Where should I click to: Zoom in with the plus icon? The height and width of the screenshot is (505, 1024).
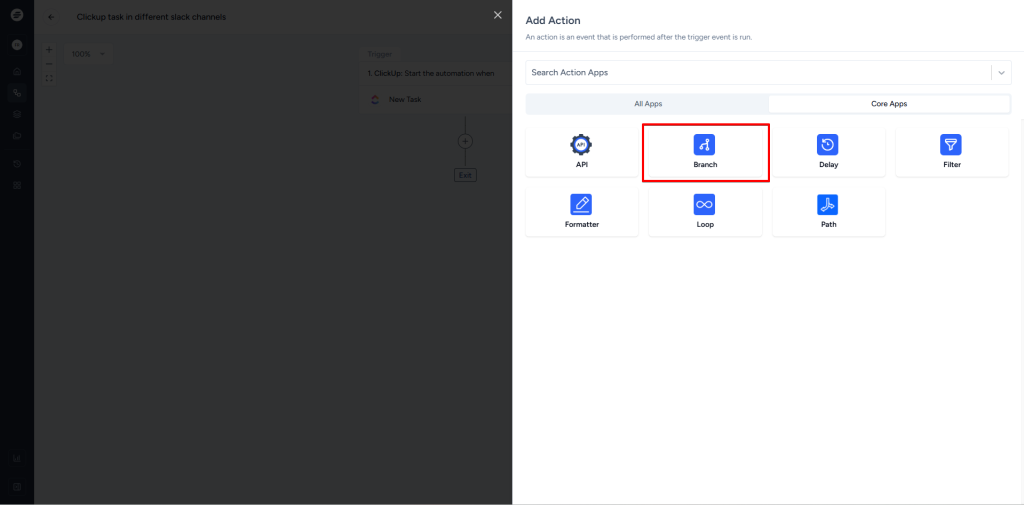[49, 49]
